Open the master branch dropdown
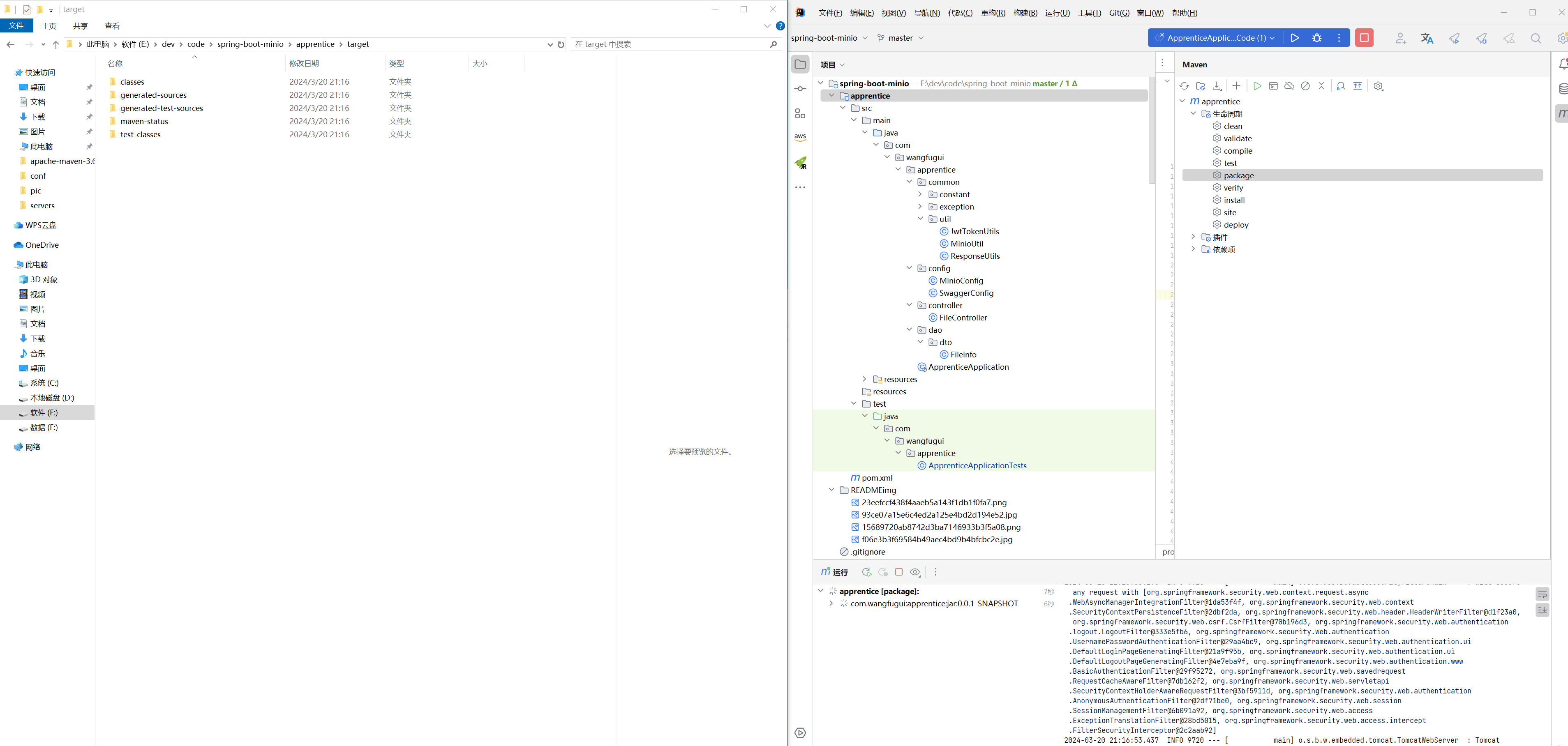1568x746 pixels. [x=901, y=38]
